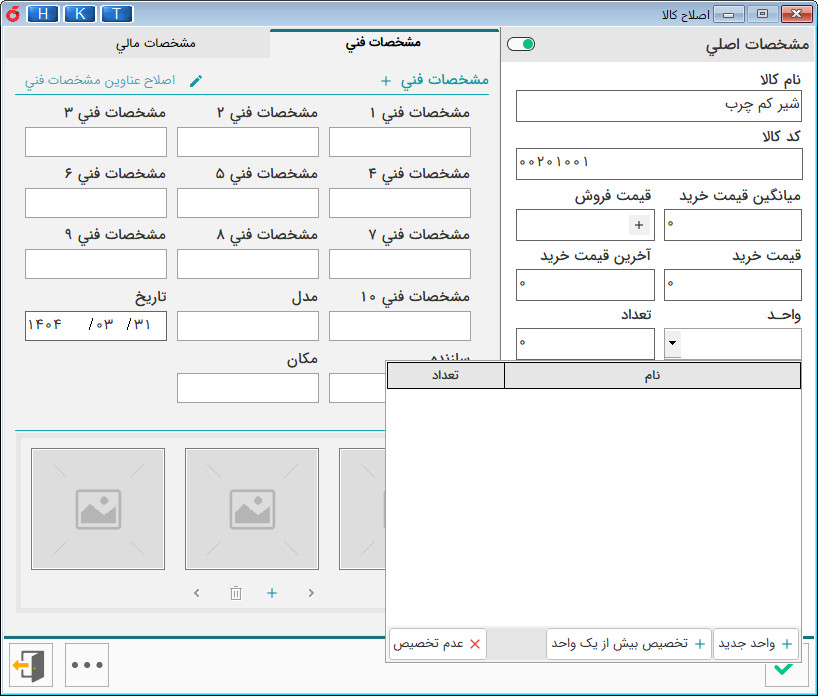Click the تعداد quantity input field
818x696 pixels.
click(585, 344)
